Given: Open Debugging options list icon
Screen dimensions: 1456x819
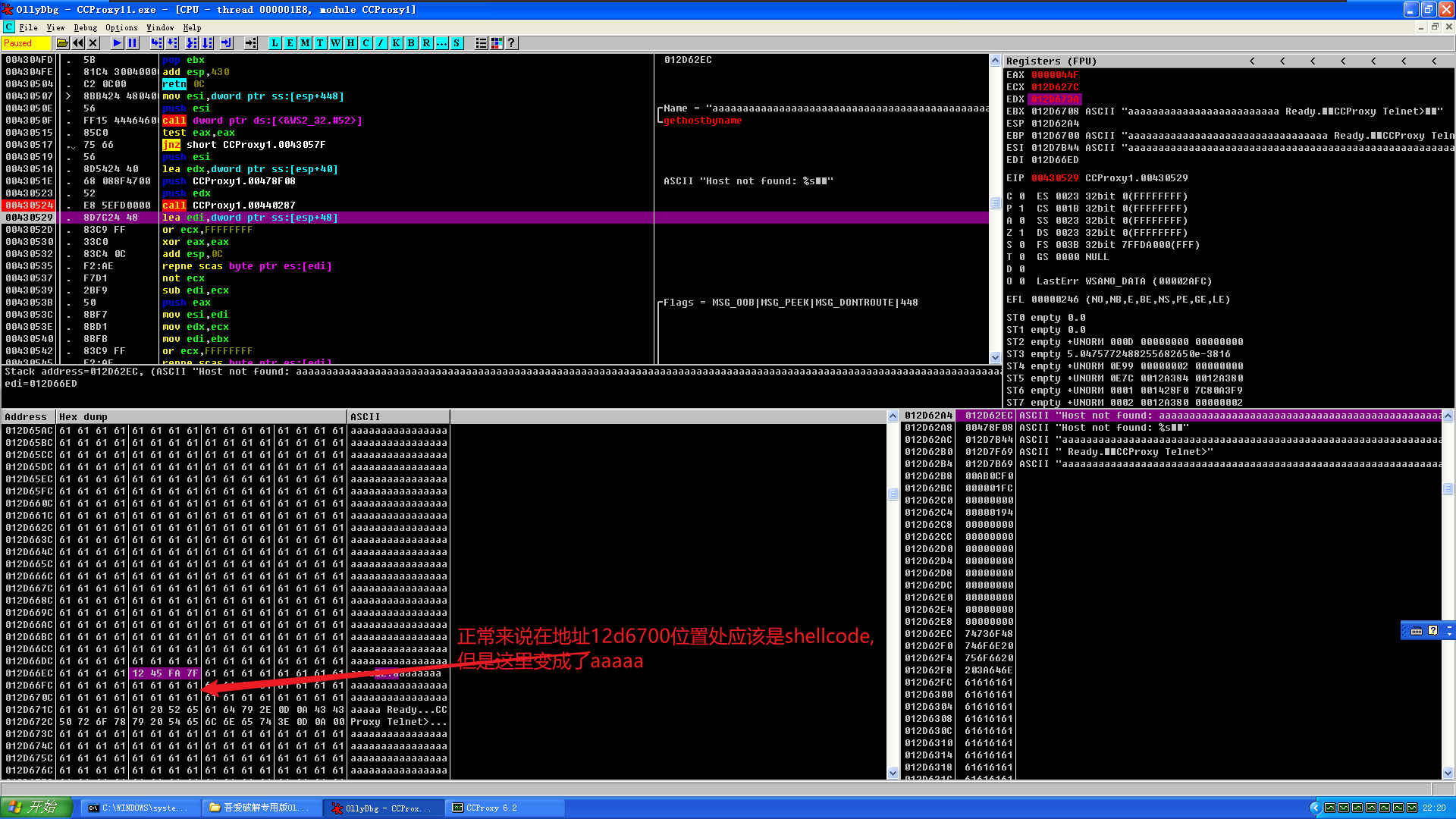Looking at the screenshot, I should coord(482,43).
